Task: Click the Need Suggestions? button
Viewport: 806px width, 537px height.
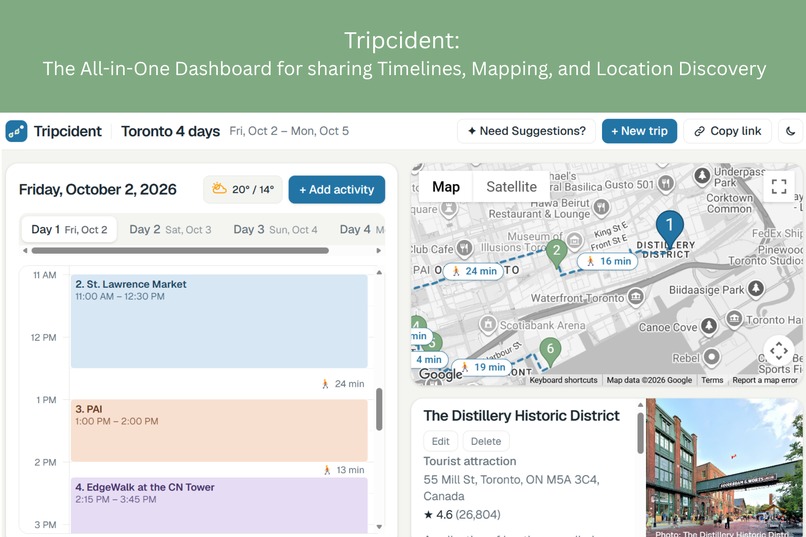Action: click(526, 131)
